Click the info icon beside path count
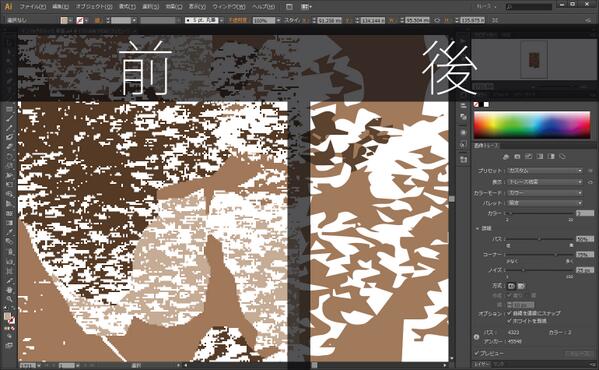599x370 pixels. [x=476, y=337]
